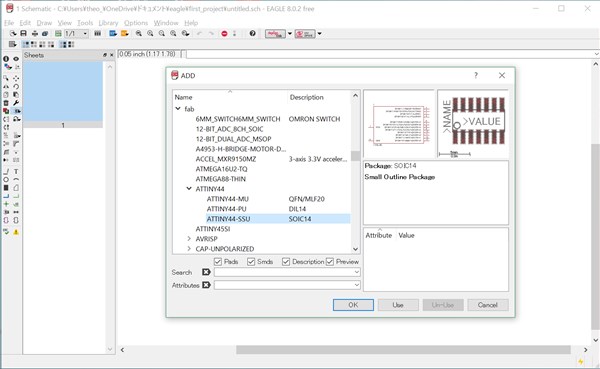Select the Text tool in sidebar

click(16, 171)
